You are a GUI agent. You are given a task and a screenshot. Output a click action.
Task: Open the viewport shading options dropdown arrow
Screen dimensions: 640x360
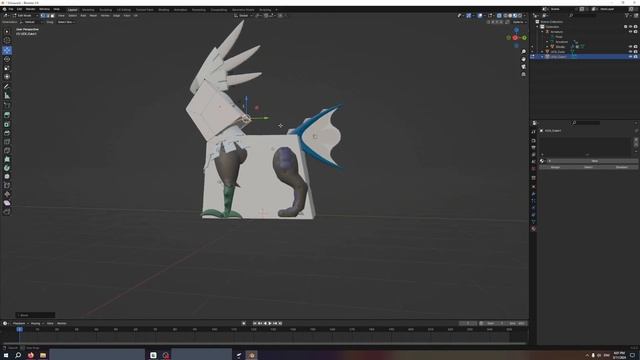pyautogui.click(x=524, y=16)
